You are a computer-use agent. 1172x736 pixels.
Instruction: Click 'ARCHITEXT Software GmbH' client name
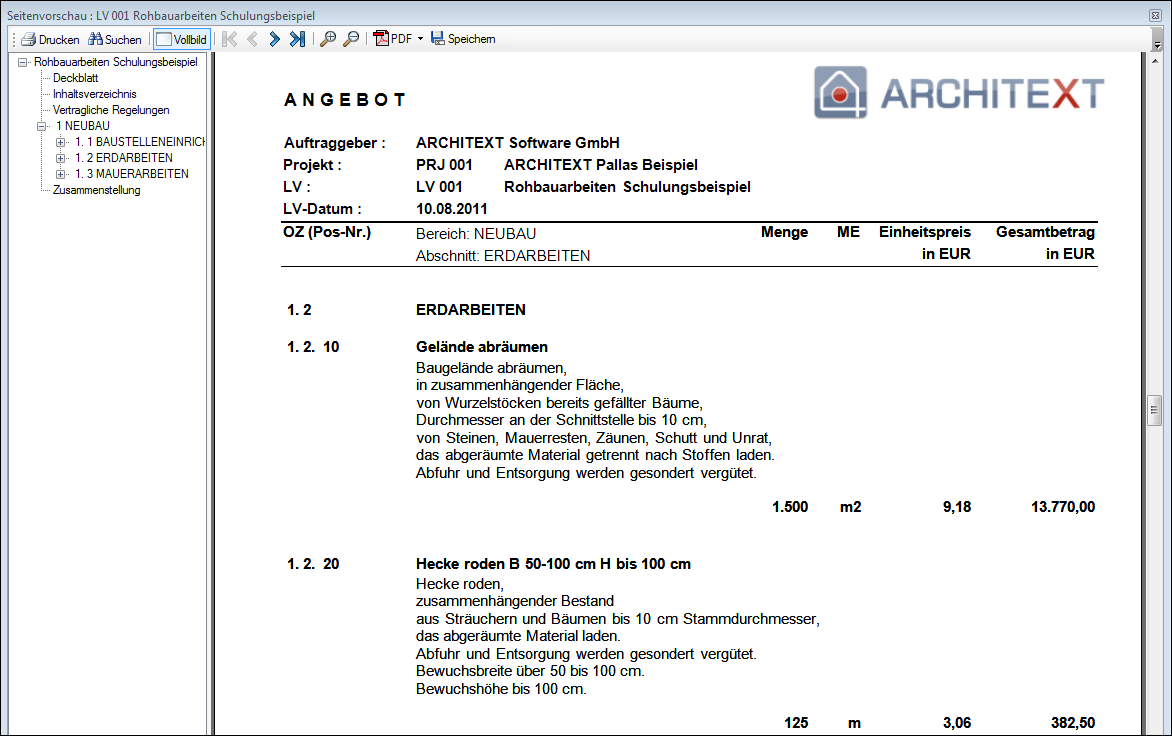518,143
